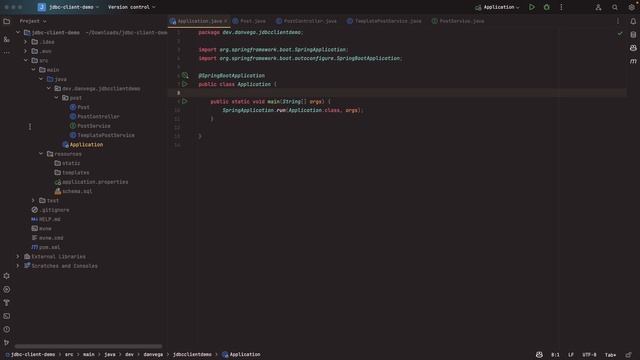Click Copilot status icon in the status bar
This screenshot has width=640, height=360.
[539, 355]
